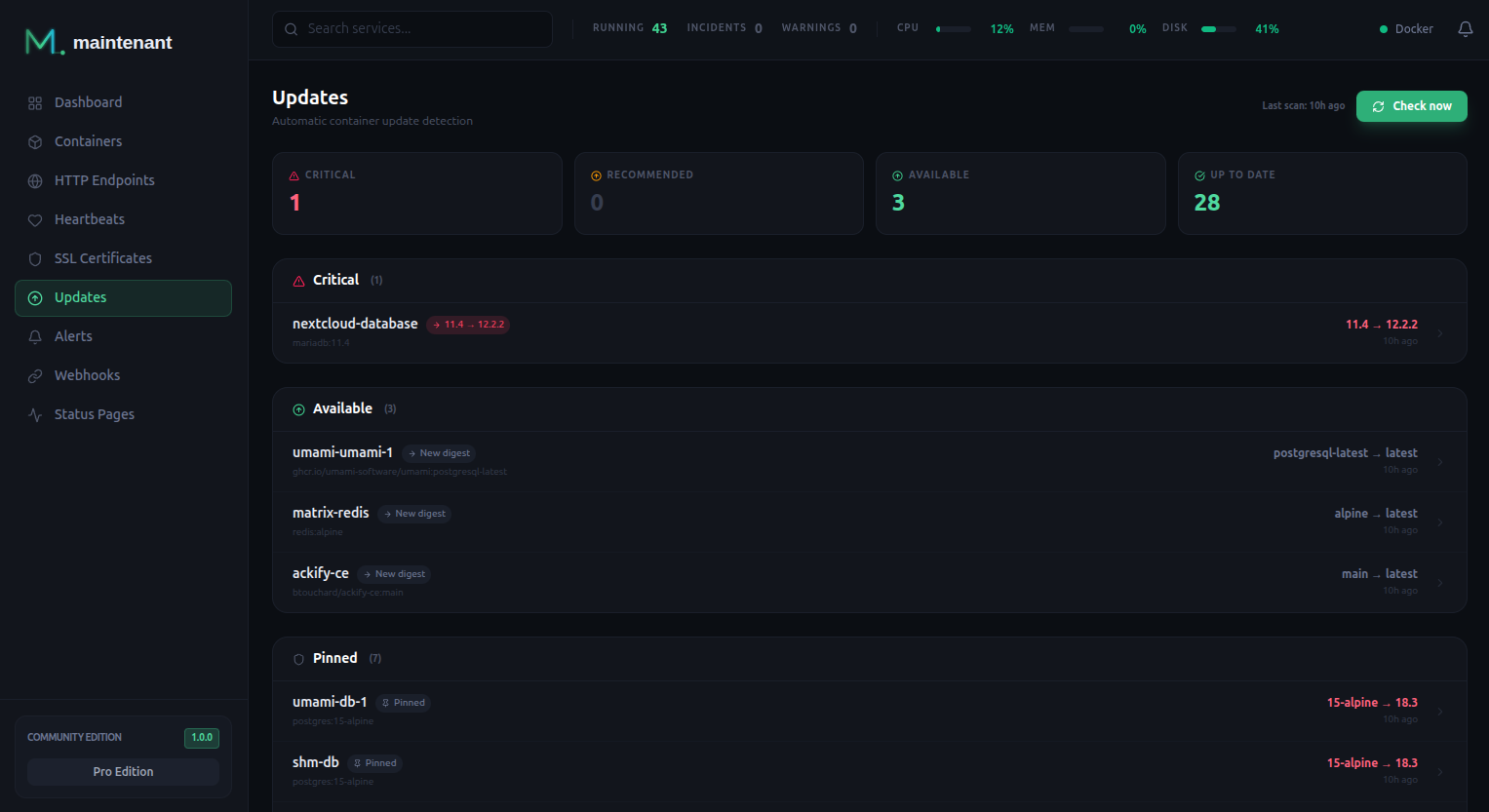Click the Pro Edition upgrade button

123,771
